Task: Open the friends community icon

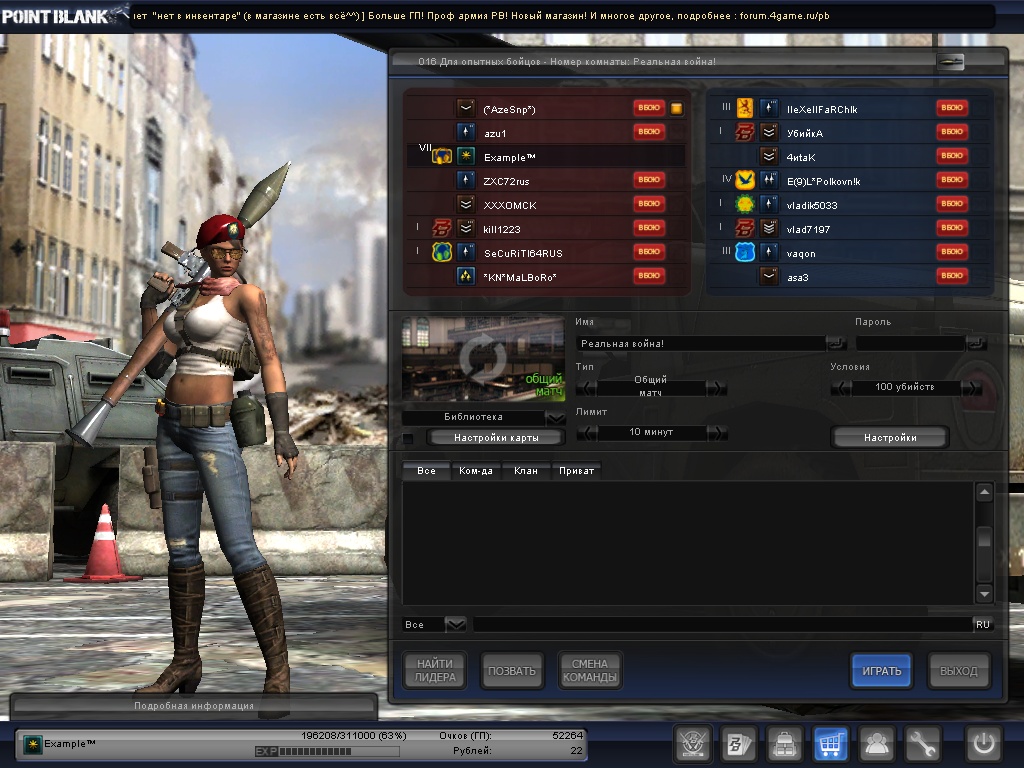Action: [877, 744]
